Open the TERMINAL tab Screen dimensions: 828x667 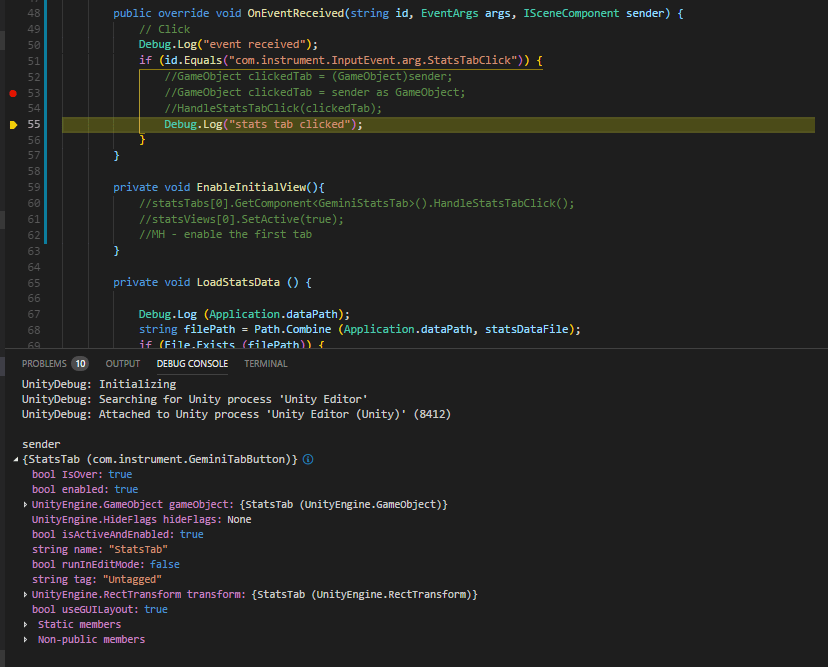[x=266, y=363]
